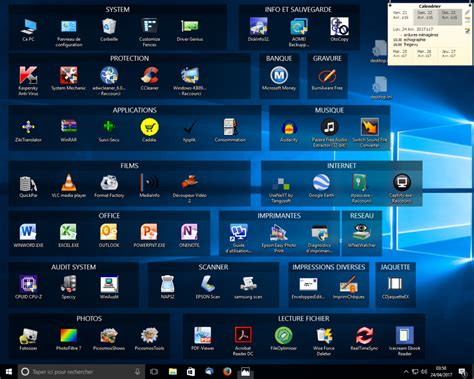Open MediaInfo icon
Screen dimensions: 474x379
[149, 183]
